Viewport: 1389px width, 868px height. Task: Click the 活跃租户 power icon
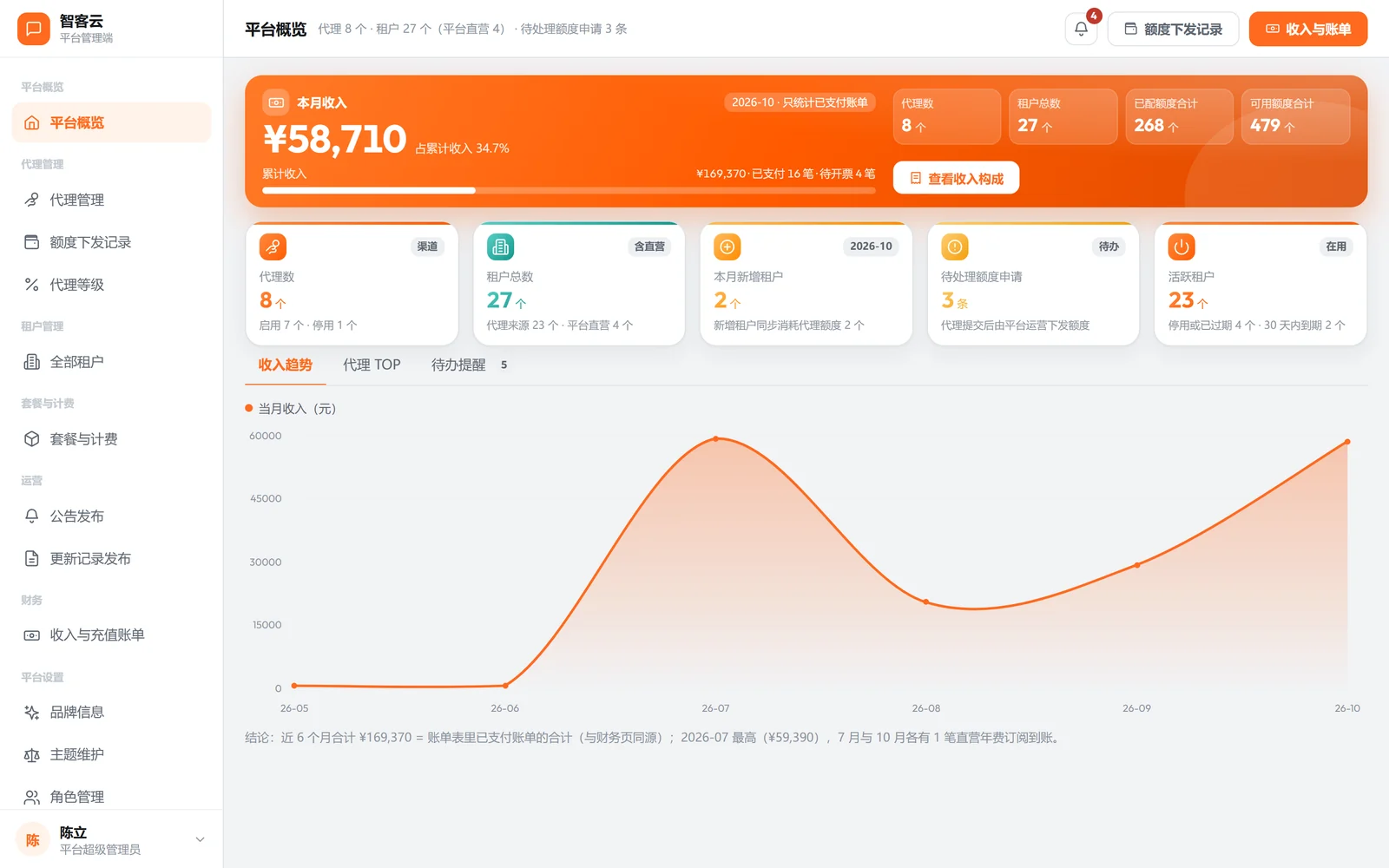click(1182, 247)
